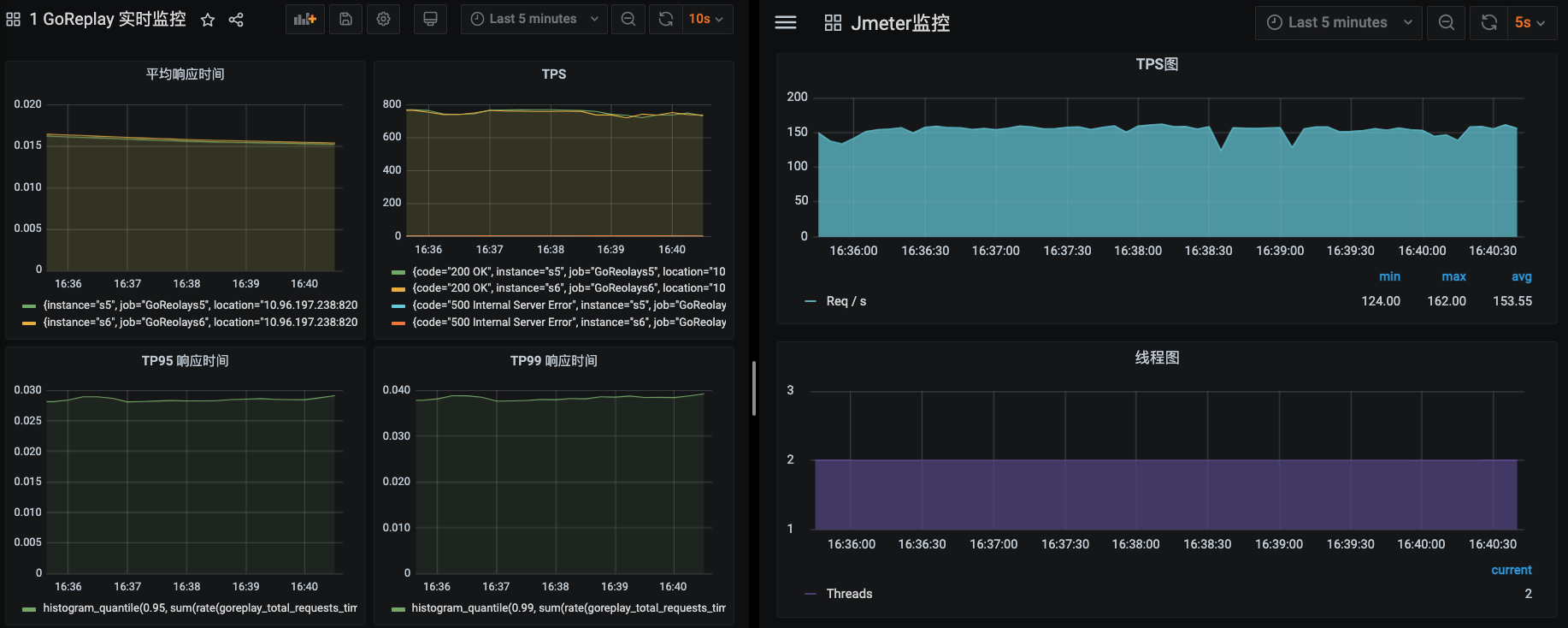Open GoReplay Last 5 minutes time picker
This screenshot has width=1568, height=628.
point(534,19)
